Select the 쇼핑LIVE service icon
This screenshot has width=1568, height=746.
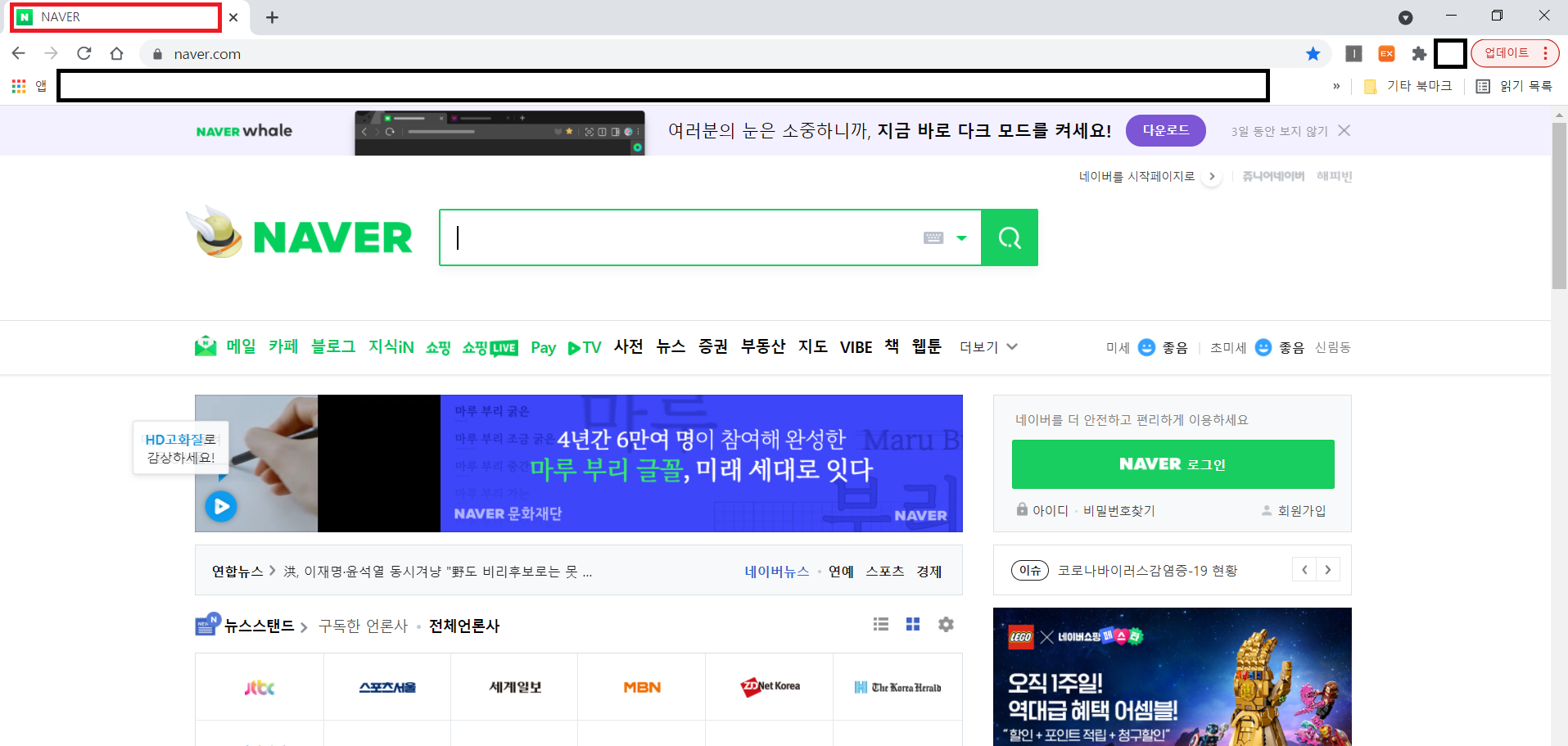click(x=490, y=346)
